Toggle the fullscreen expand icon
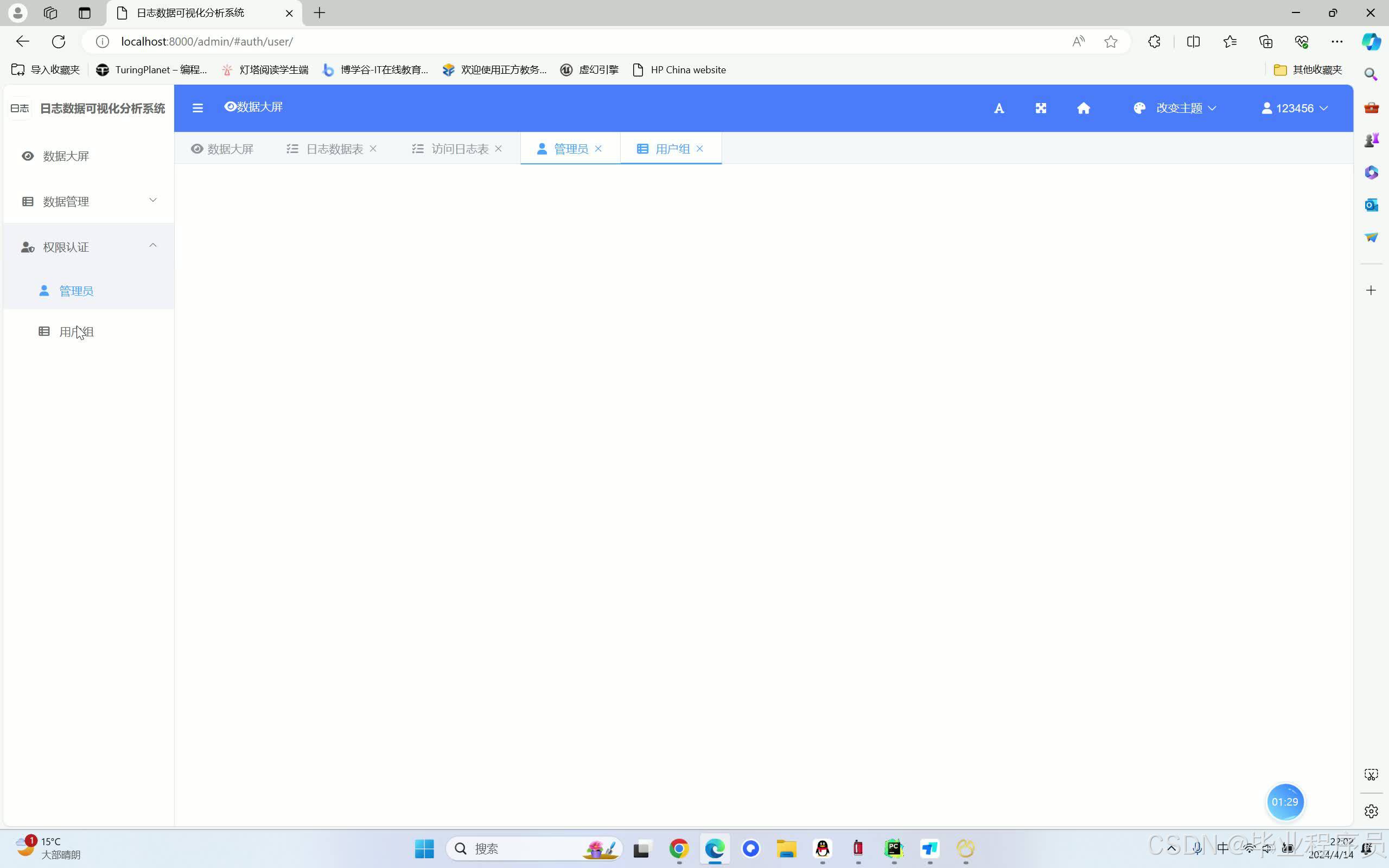Image resolution: width=1389 pixels, height=868 pixels. click(1041, 108)
